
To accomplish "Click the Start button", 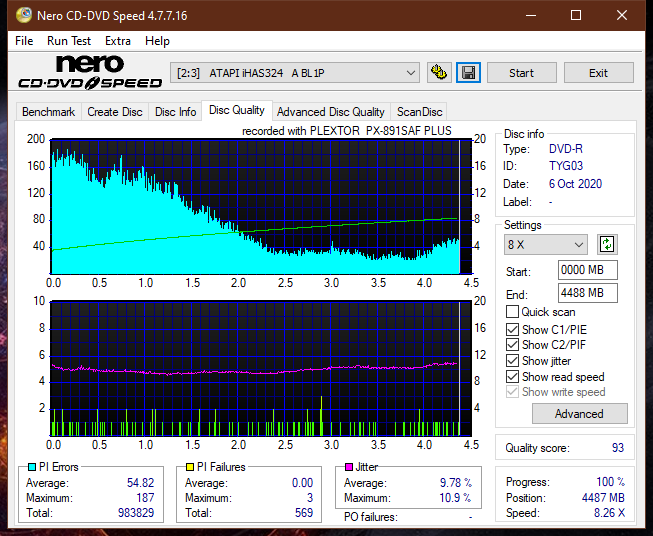I will 521,73.
